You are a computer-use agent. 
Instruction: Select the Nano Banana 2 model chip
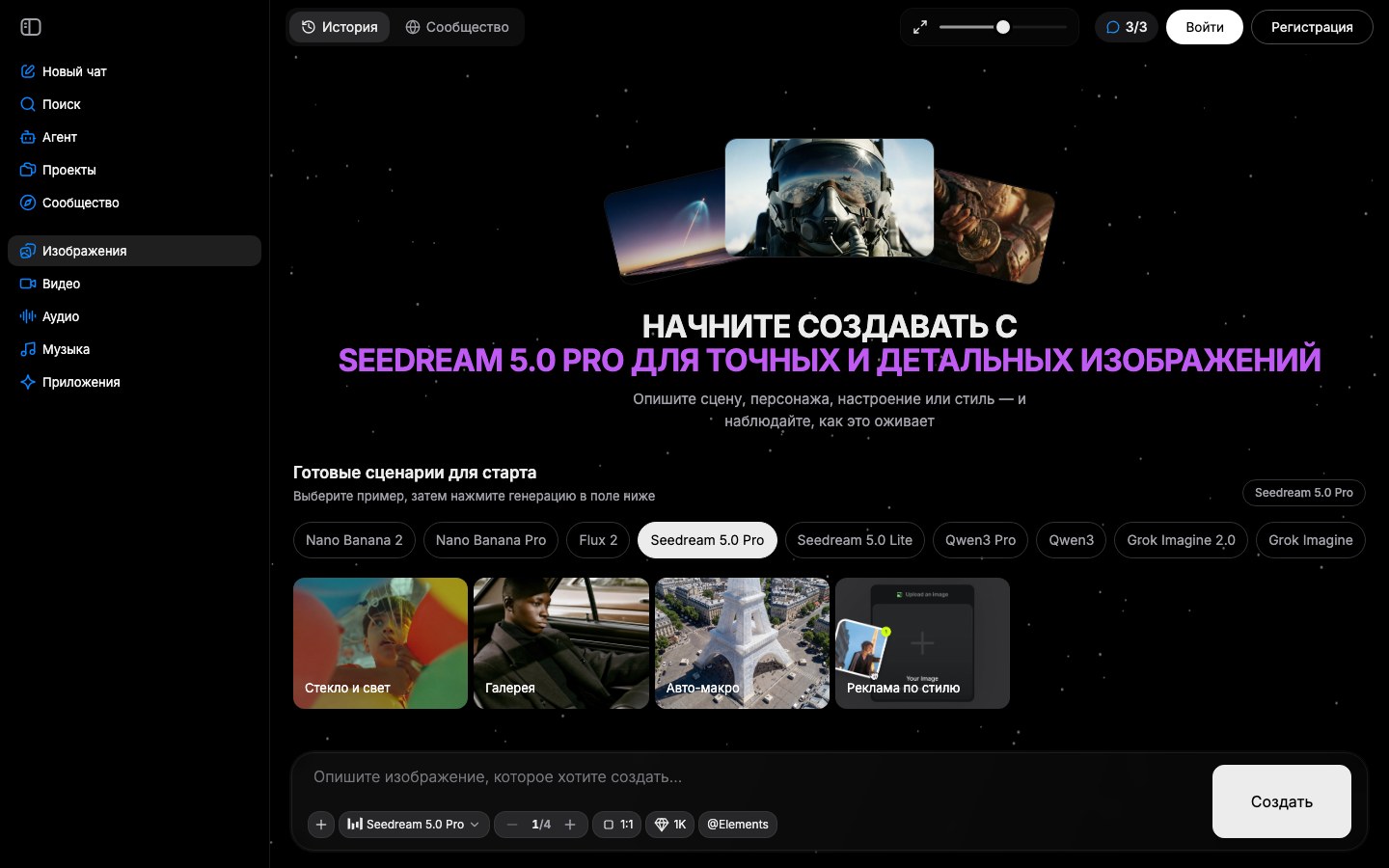pos(354,540)
